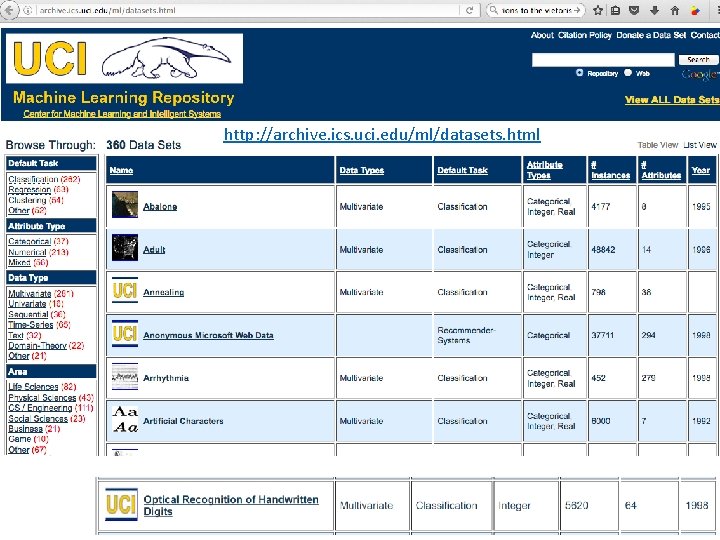Click the UCI icon beside Anonymous Microsoft Web Data

pyautogui.click(x=125, y=333)
